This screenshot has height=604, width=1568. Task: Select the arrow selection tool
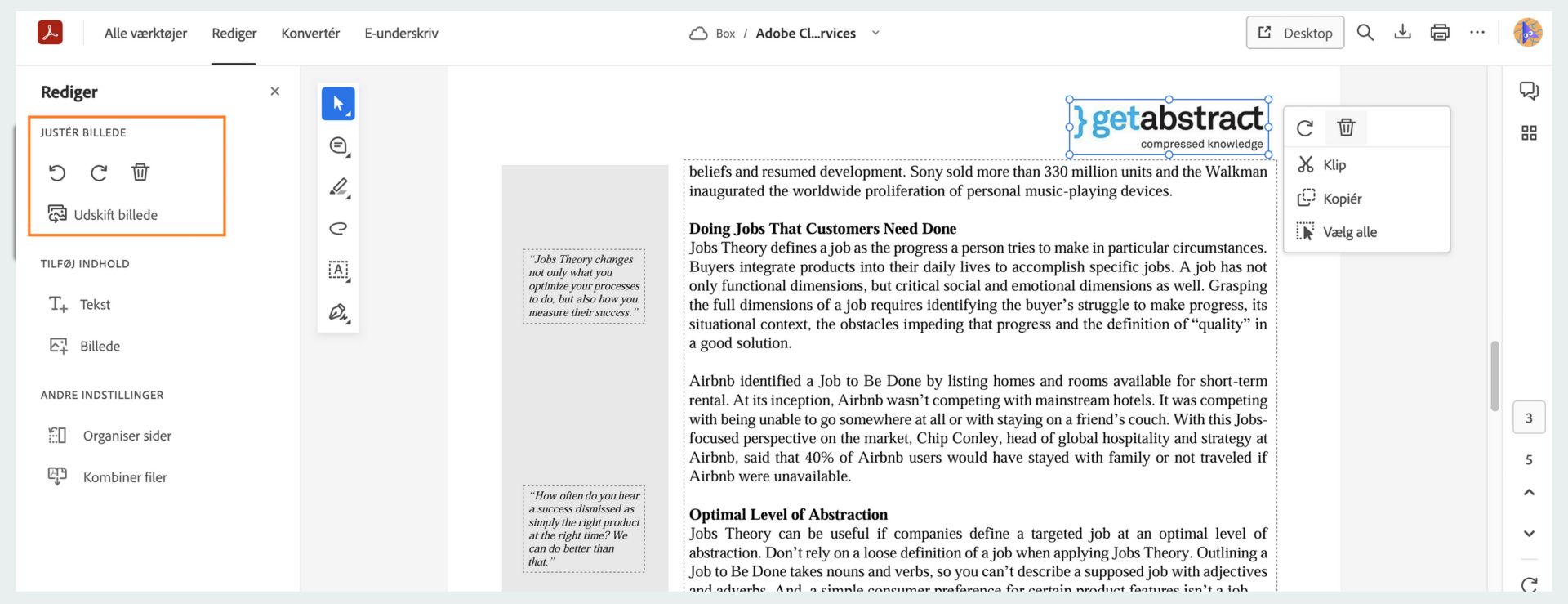pyautogui.click(x=338, y=104)
